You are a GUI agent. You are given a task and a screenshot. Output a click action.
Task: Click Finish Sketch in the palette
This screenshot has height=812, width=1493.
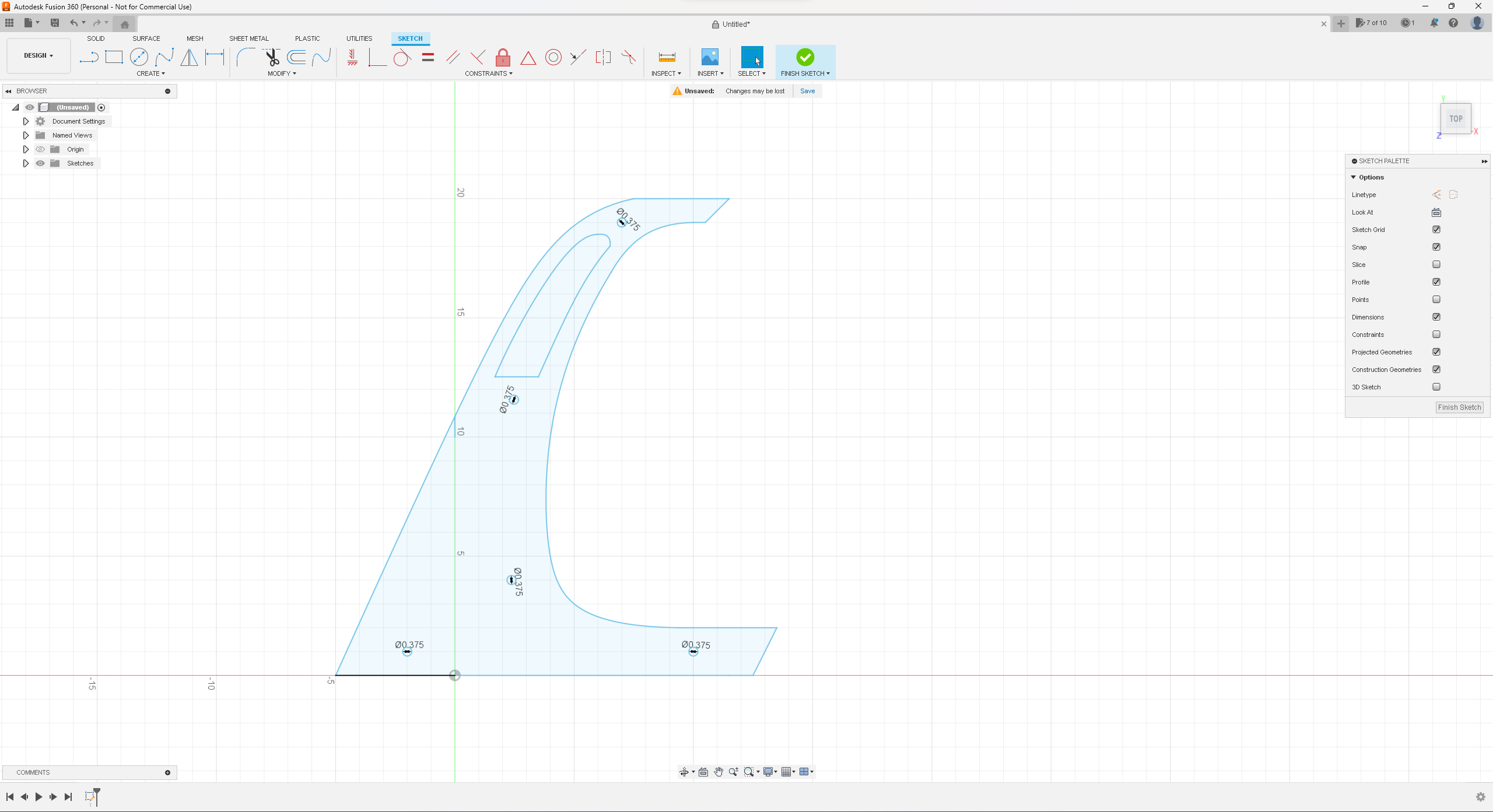pos(1459,407)
